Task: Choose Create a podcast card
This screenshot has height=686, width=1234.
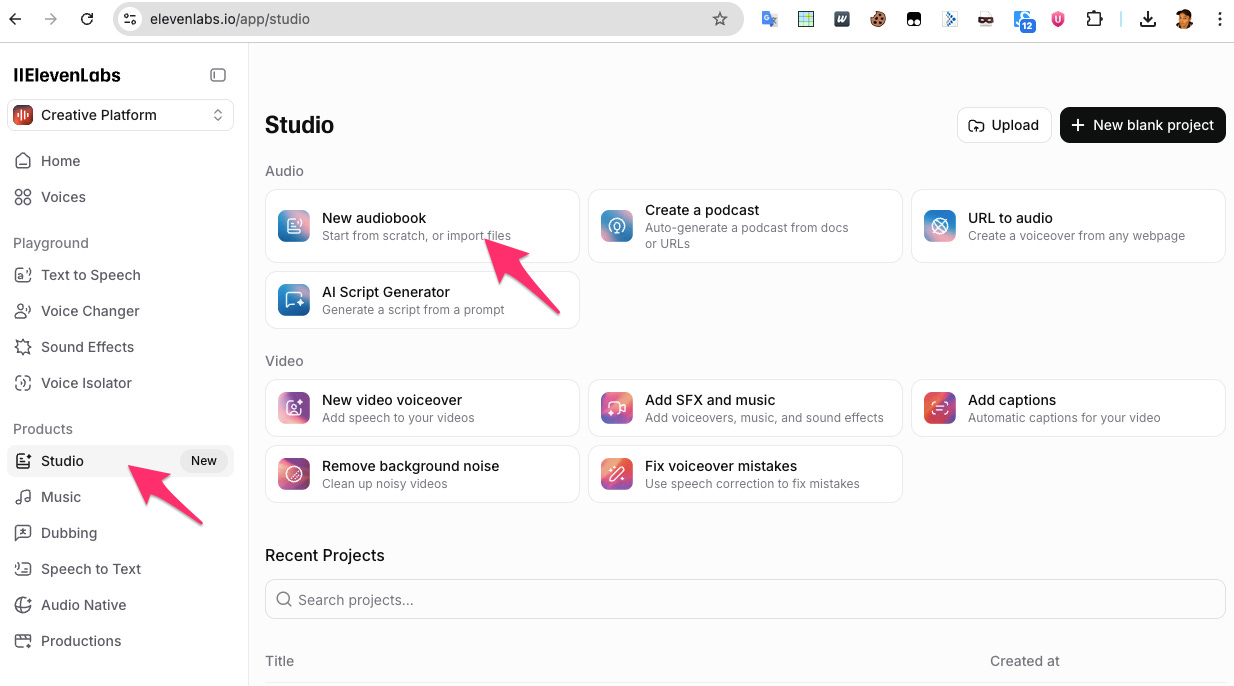Action: (745, 226)
